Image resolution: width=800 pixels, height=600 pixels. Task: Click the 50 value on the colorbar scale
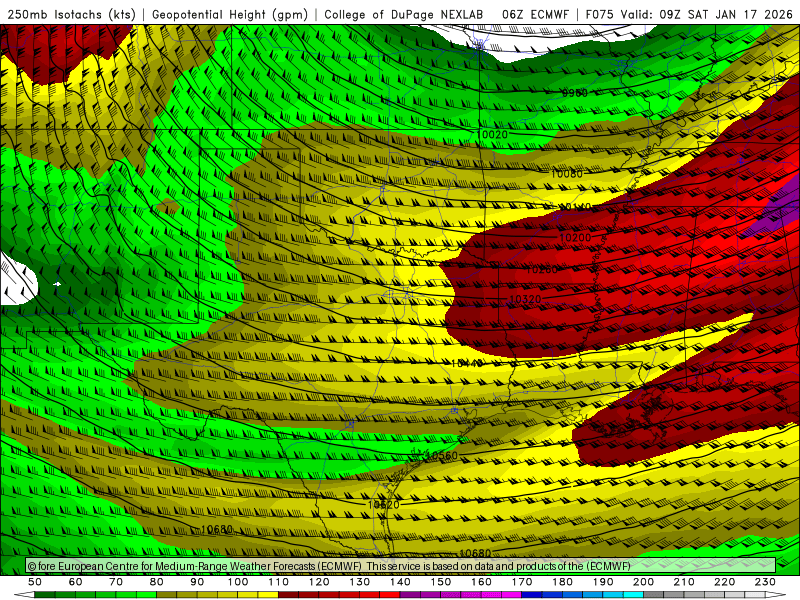tap(35, 582)
